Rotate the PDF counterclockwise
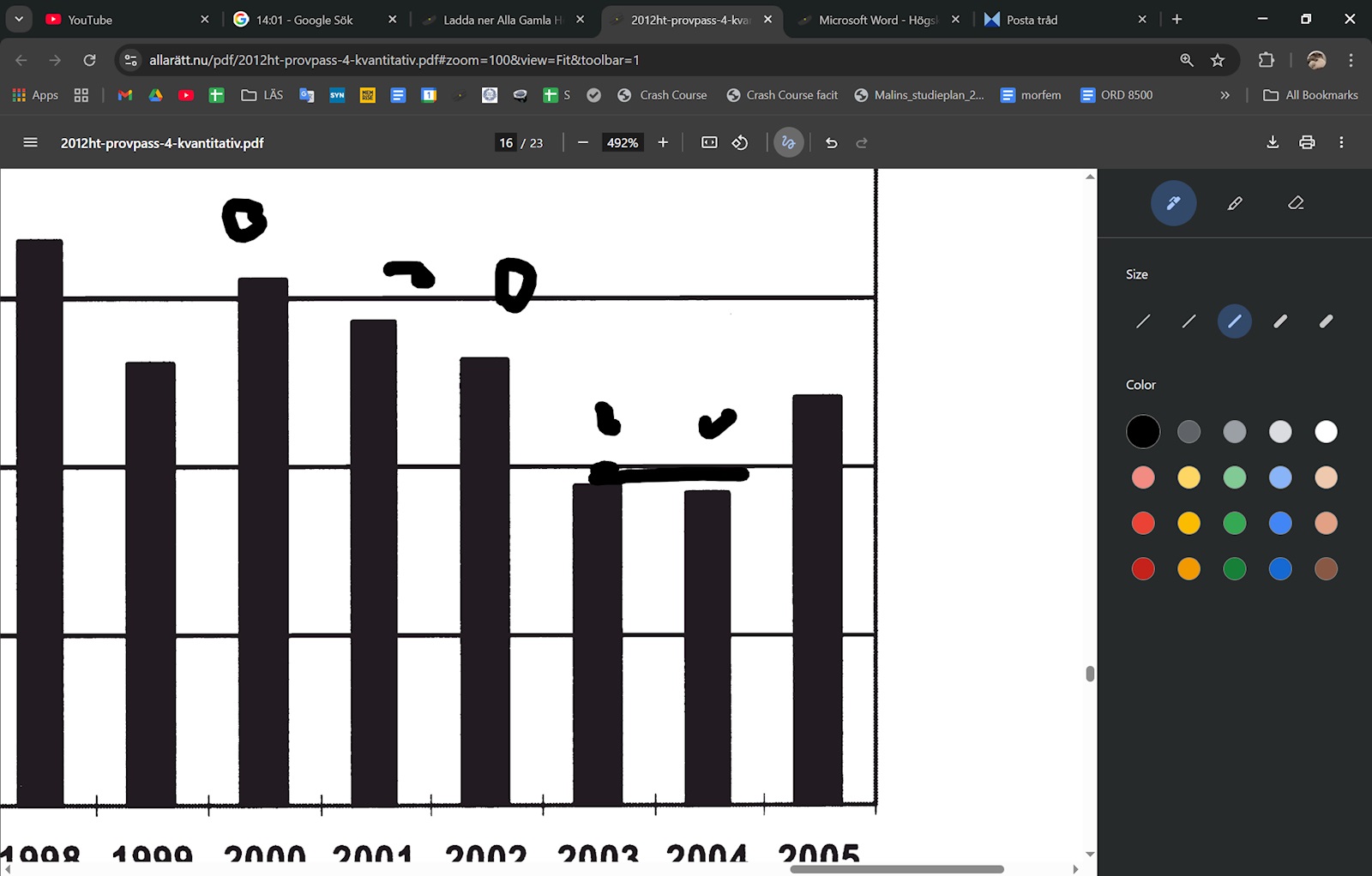Screen dimensions: 1372x876 pyautogui.click(x=740, y=143)
